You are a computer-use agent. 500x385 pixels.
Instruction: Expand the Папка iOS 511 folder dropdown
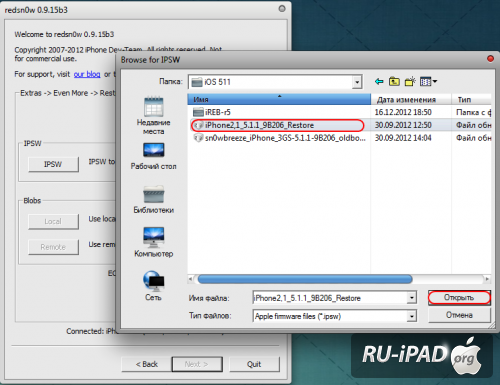tap(357, 82)
